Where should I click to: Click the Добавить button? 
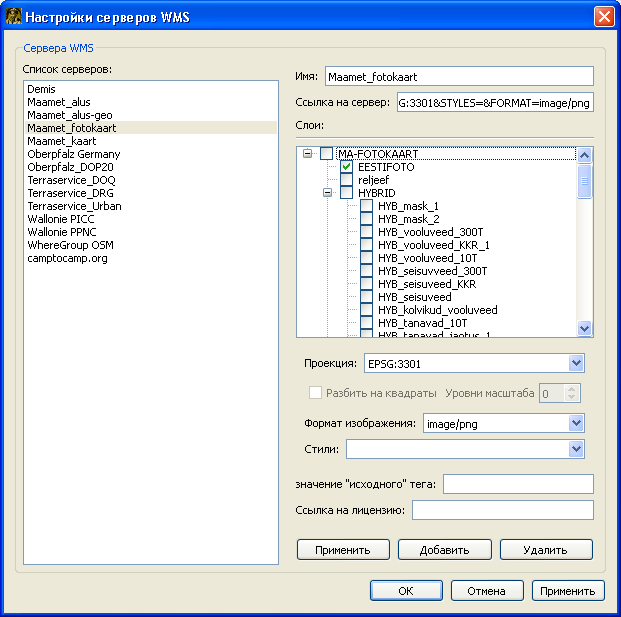pos(443,550)
